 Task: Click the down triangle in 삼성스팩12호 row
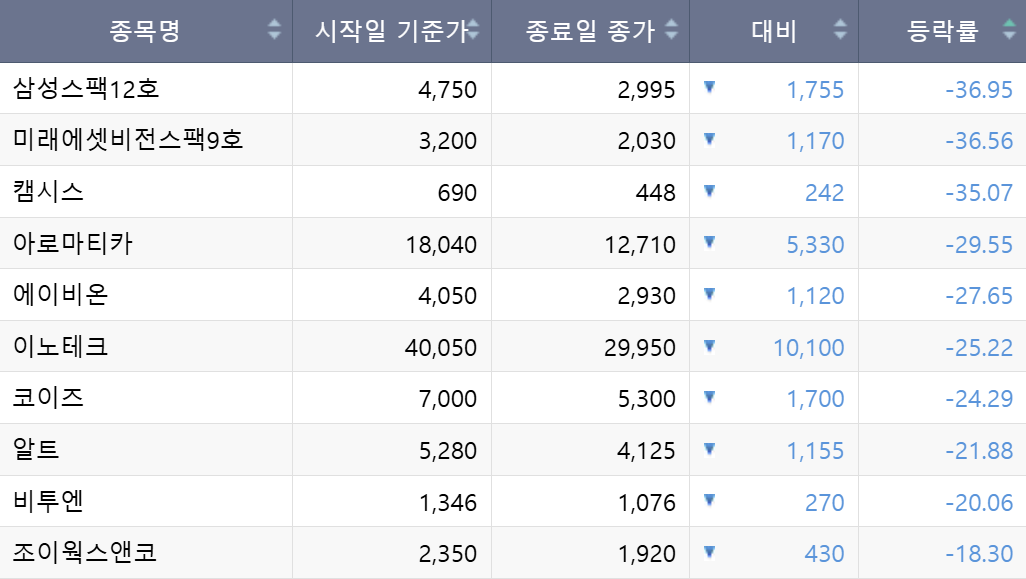710,89
